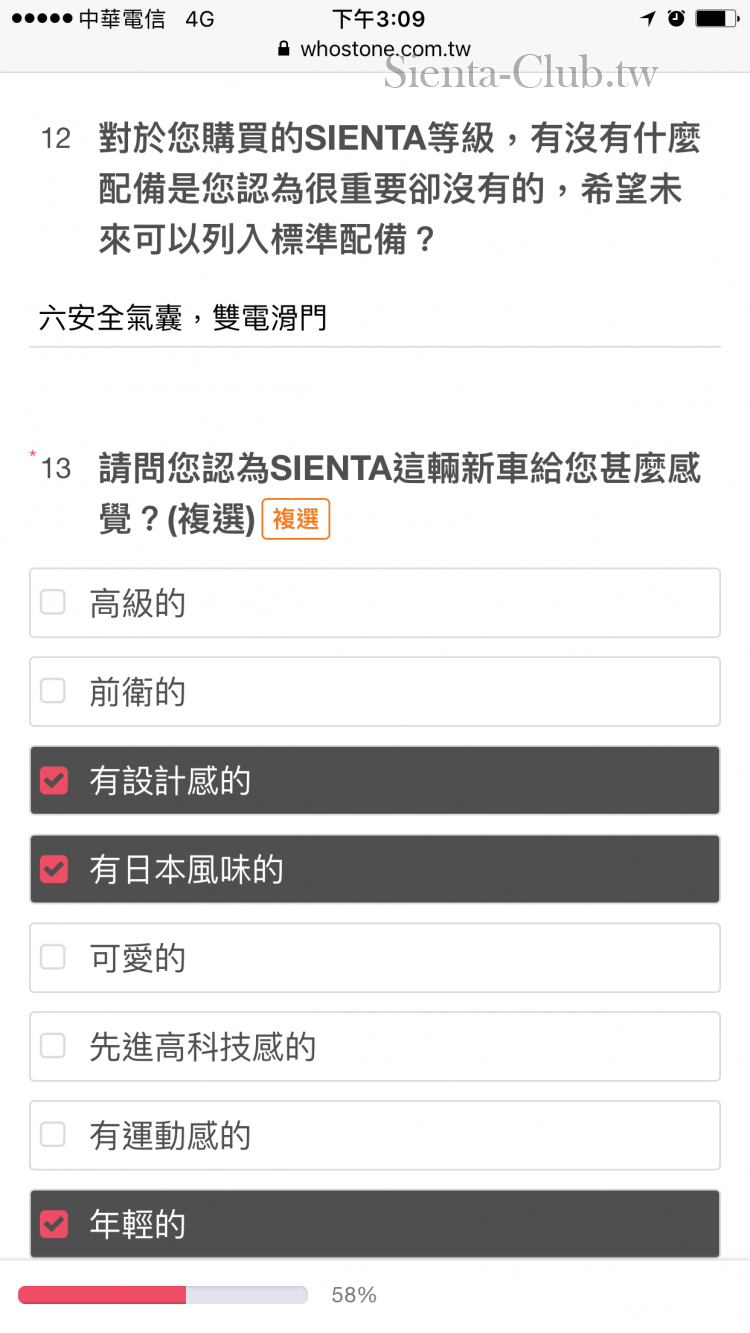Tap the time display 下午3:09
The height and width of the screenshot is (1333, 750).
tap(378, 19)
